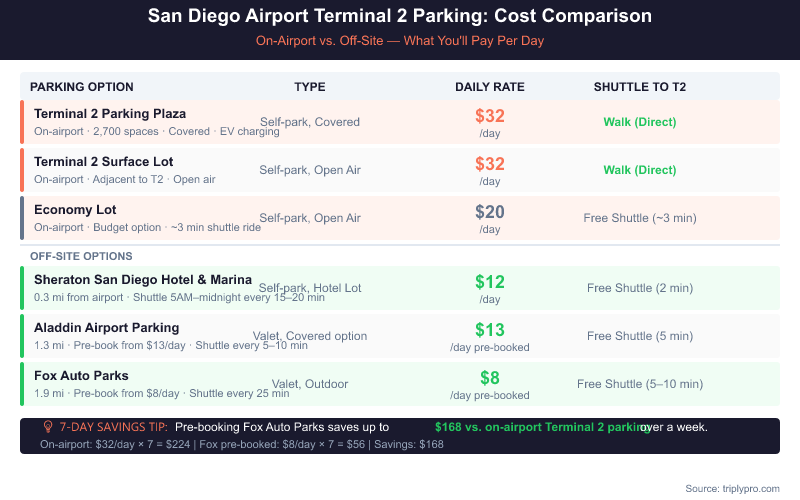800x500 pixels.
Task: Click the Fox Auto Parks heading
Action: [81, 376]
